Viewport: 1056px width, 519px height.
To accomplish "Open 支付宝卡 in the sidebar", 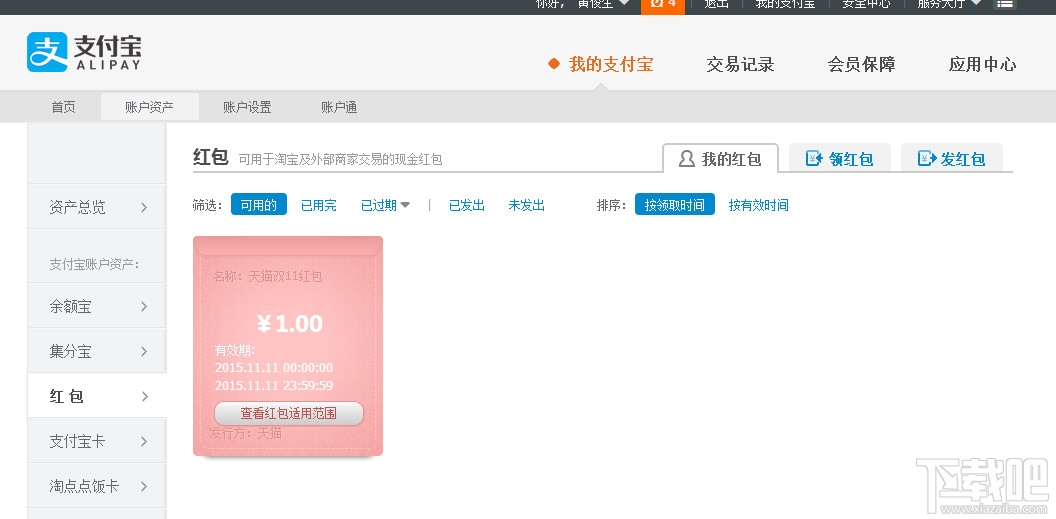I will click(97, 441).
